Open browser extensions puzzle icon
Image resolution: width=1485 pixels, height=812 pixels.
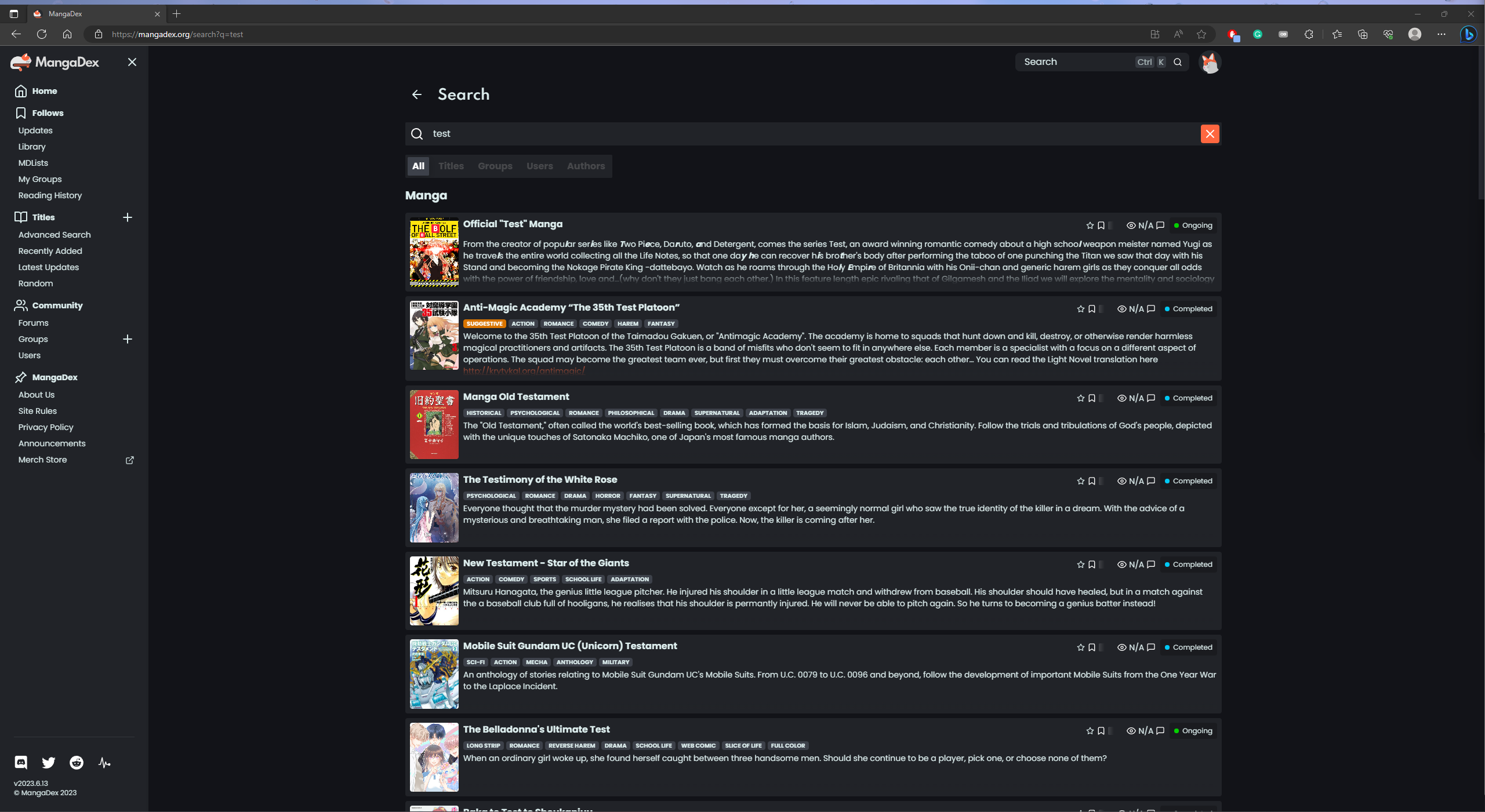[1309, 34]
